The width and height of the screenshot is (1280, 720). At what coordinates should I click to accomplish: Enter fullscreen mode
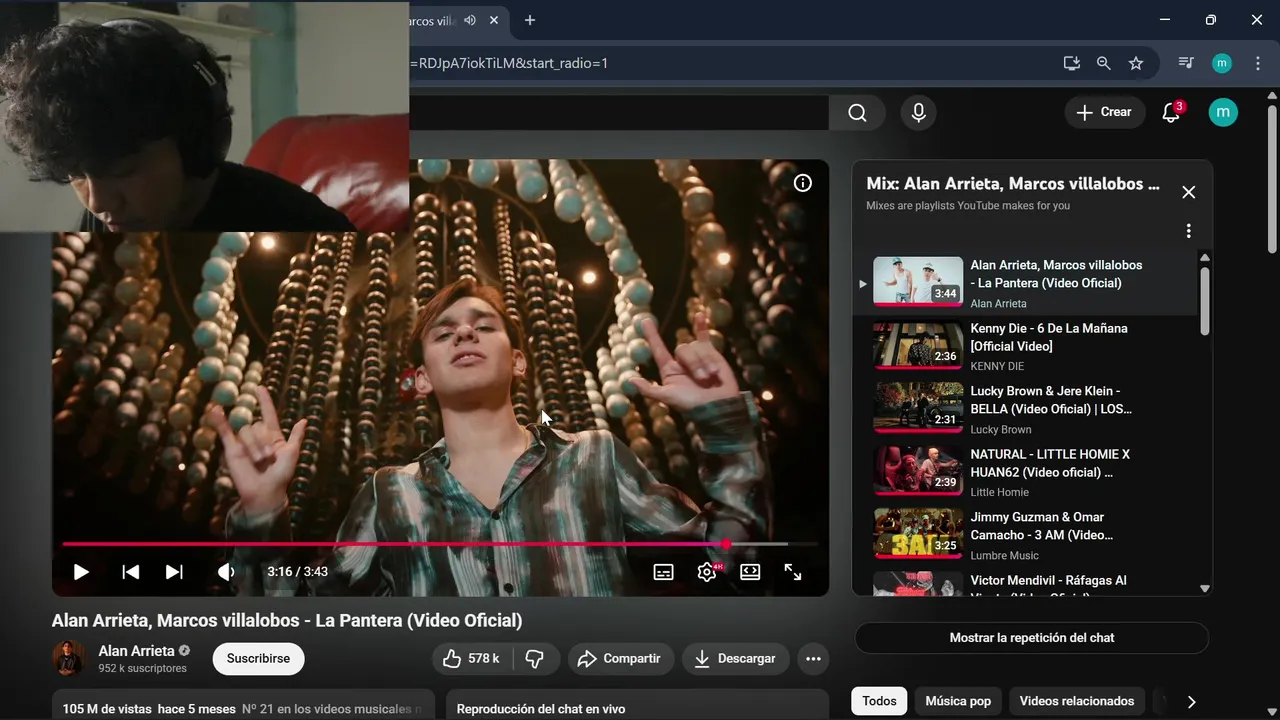pyautogui.click(x=793, y=572)
